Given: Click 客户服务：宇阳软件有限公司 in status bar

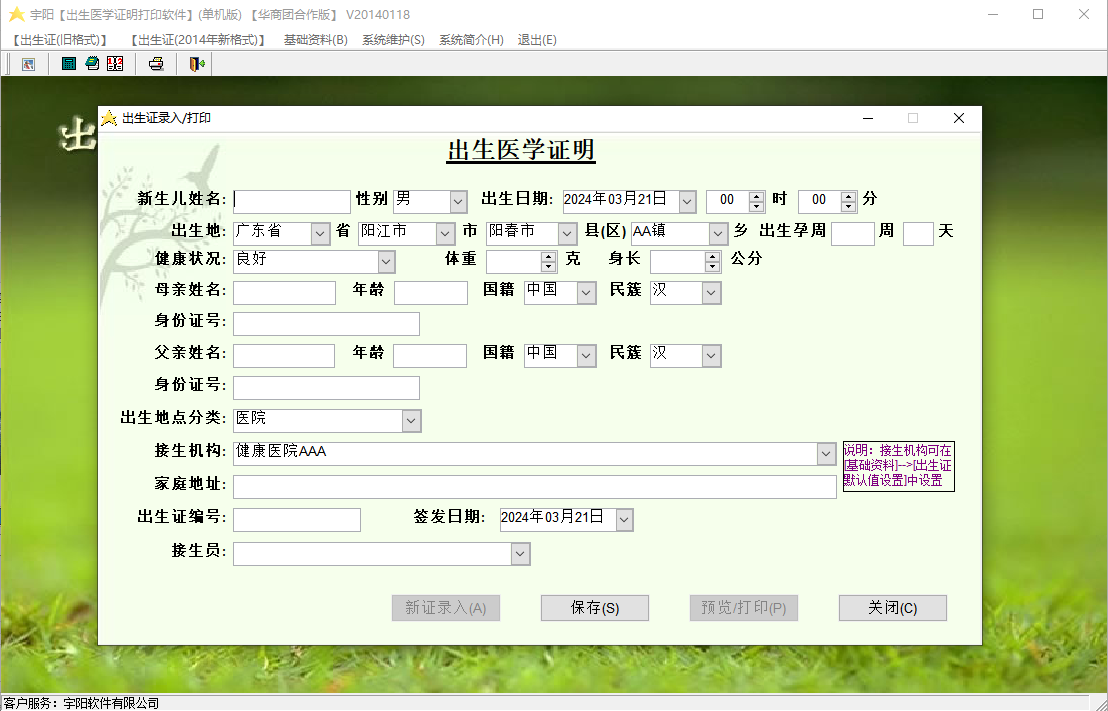Looking at the screenshot, I should (81, 703).
